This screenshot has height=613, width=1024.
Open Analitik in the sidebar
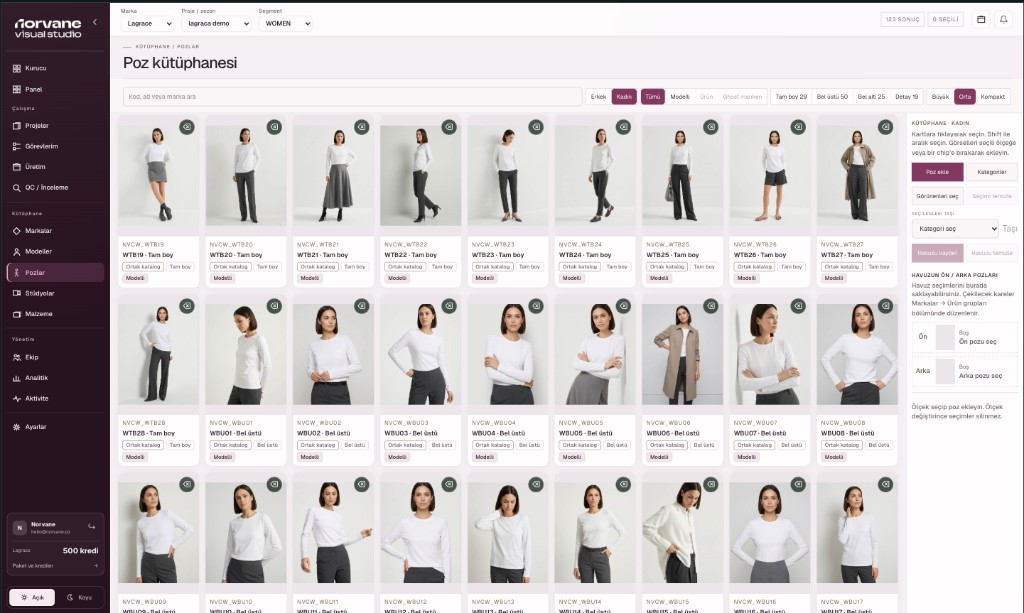point(56,378)
